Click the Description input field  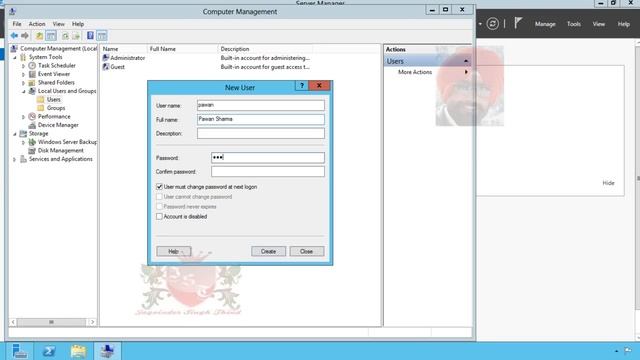[260, 133]
